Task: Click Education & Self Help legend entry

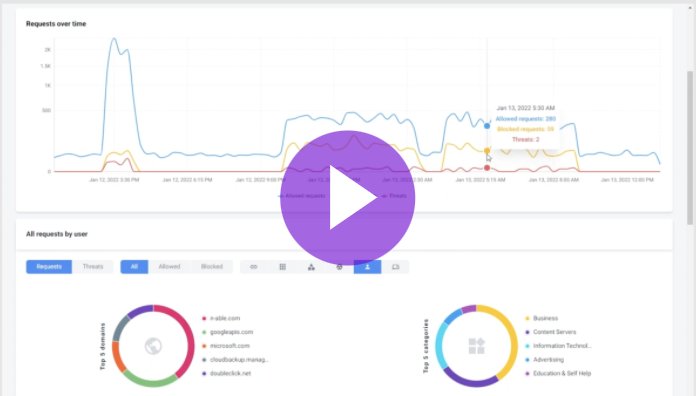Action: coord(558,373)
